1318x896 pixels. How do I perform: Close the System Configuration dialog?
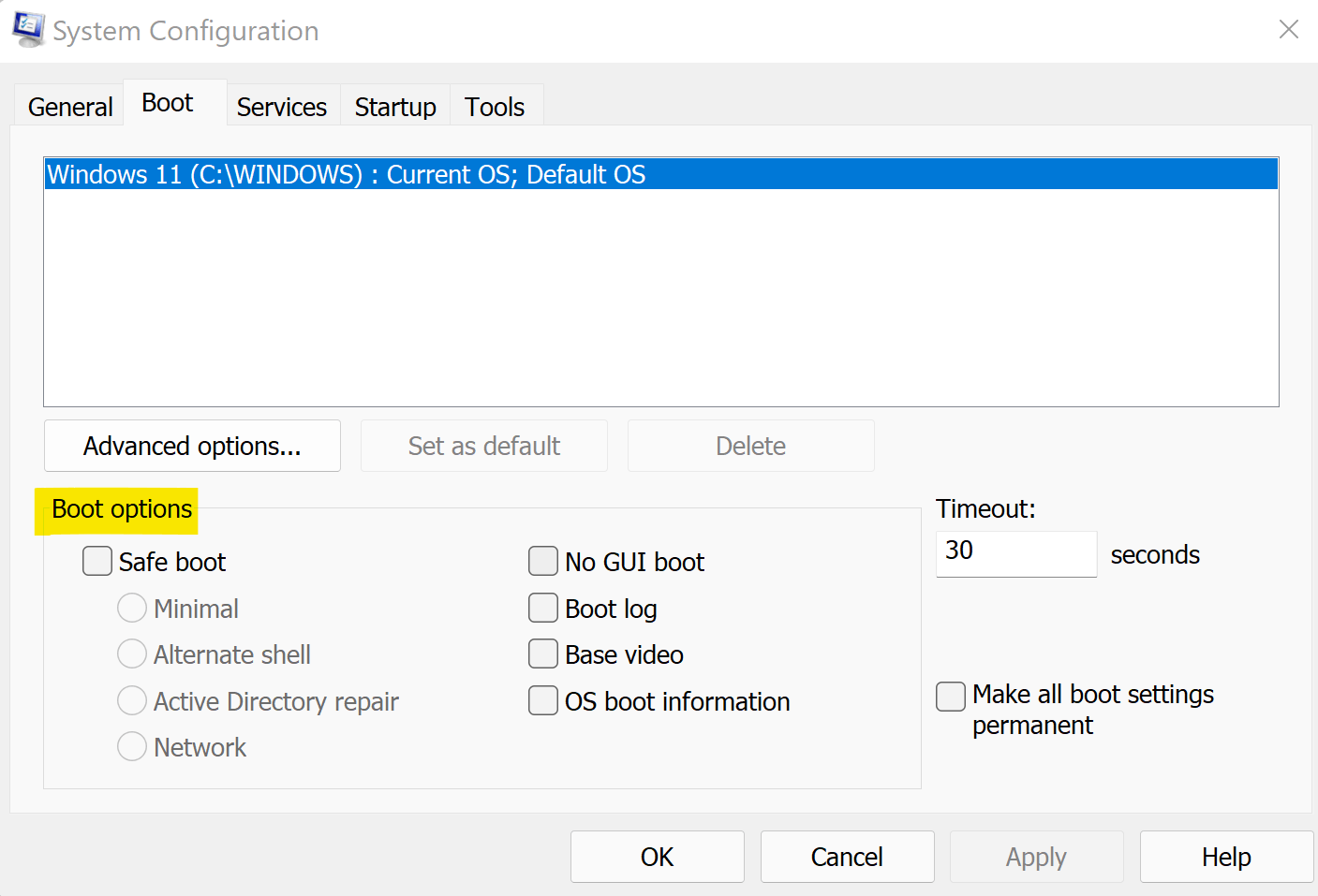click(1288, 30)
